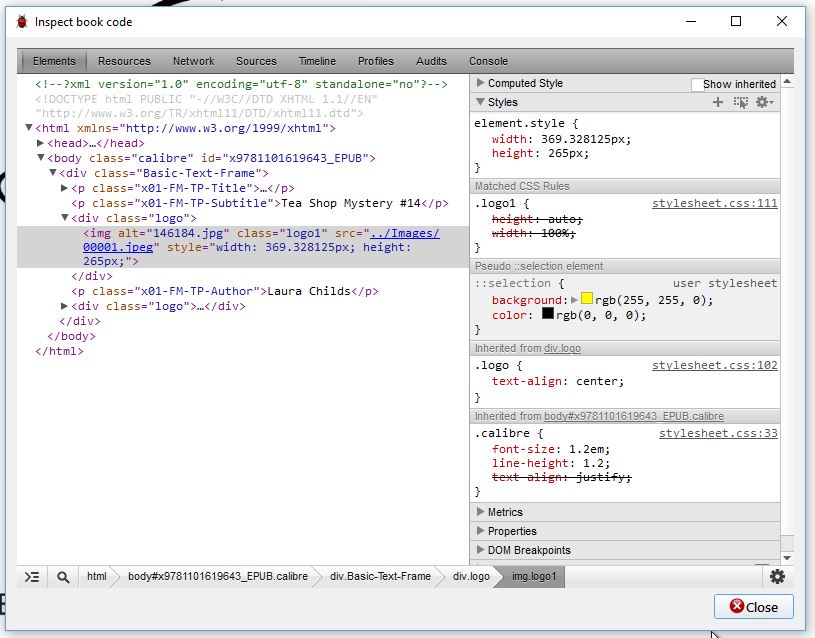Open the Console tab
The width and height of the screenshot is (815, 638).
pyautogui.click(x=488, y=61)
